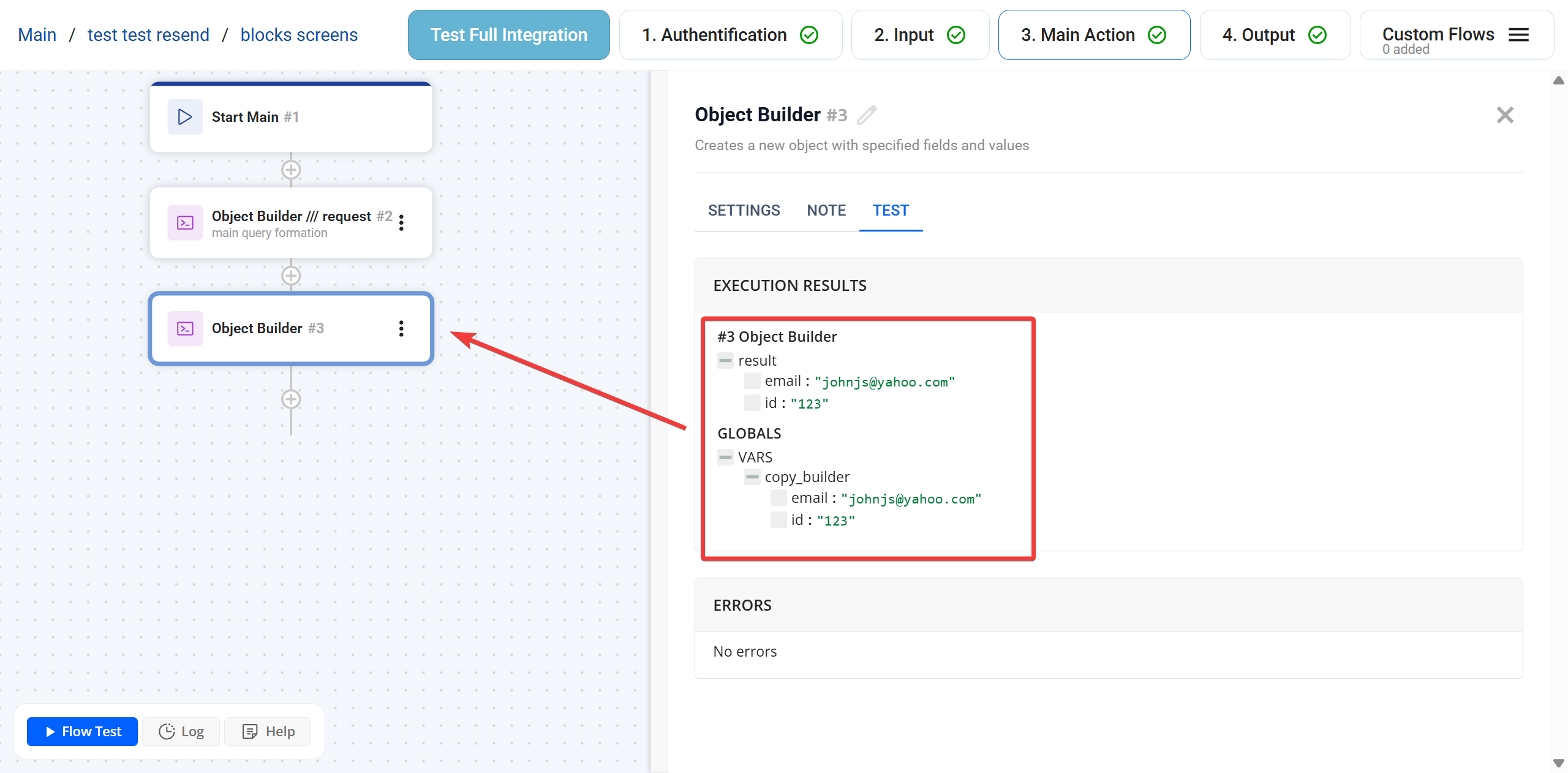
Task: Rename Object Builder #3 via pencil icon
Action: click(x=865, y=115)
